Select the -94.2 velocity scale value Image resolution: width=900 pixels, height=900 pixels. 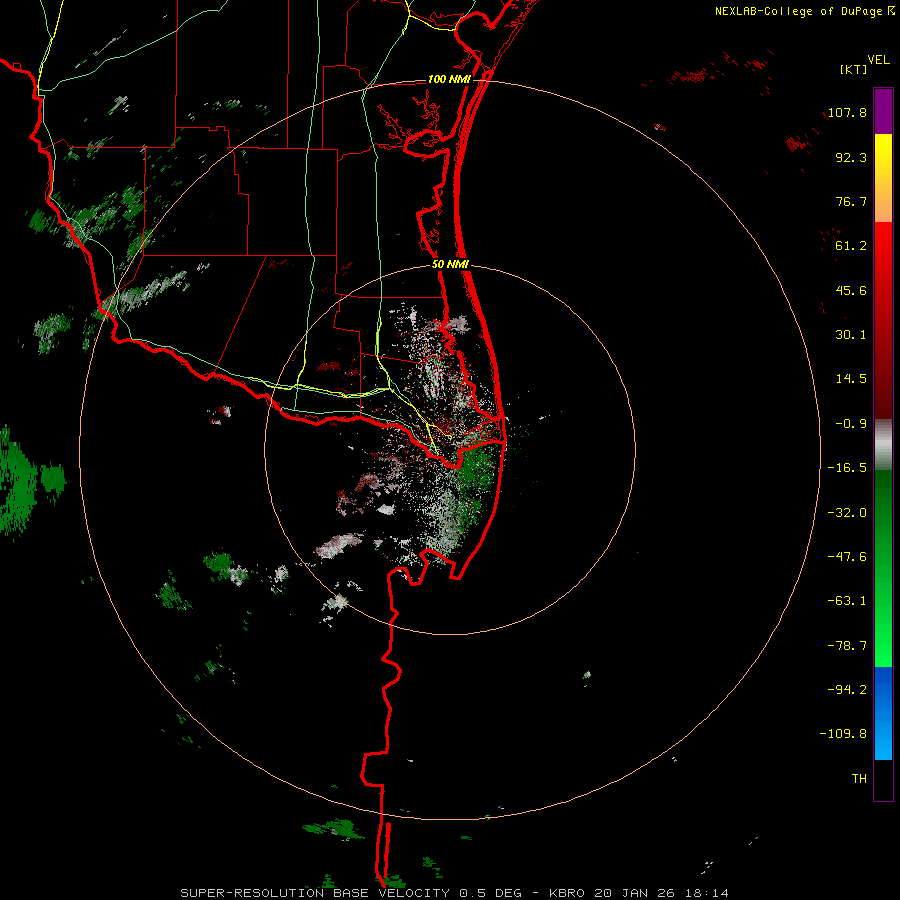pyautogui.click(x=847, y=690)
